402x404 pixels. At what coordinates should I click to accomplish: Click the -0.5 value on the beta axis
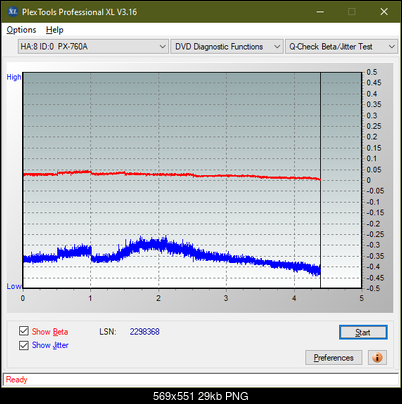coord(373,288)
